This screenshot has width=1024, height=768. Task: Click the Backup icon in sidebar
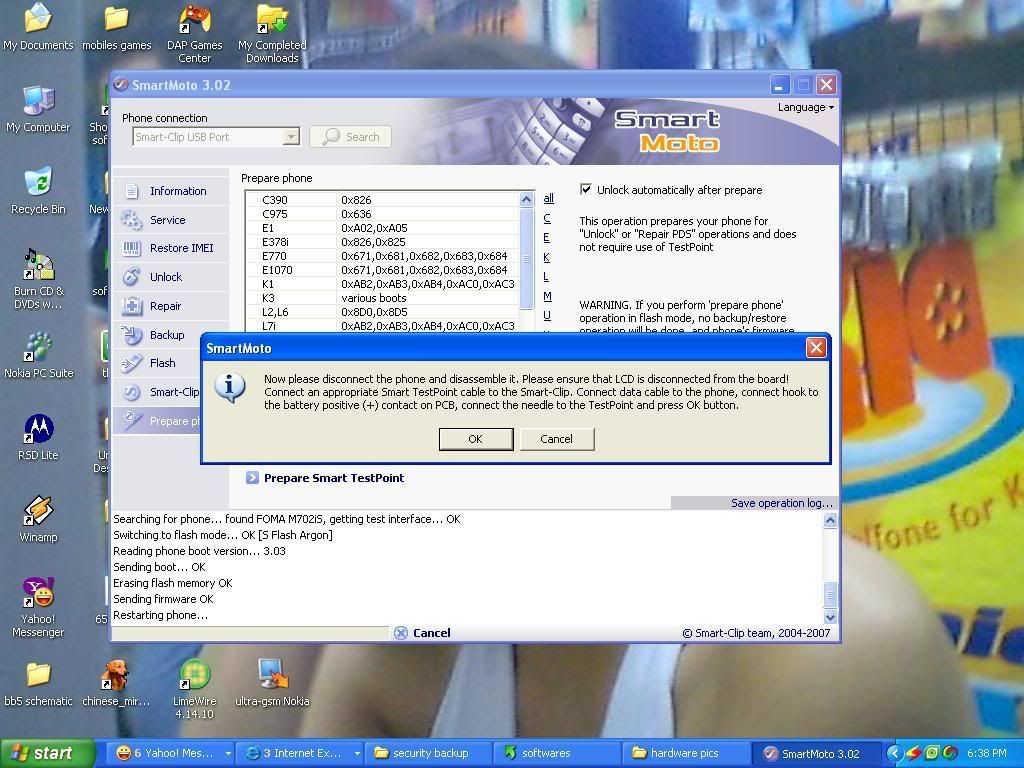[132, 334]
